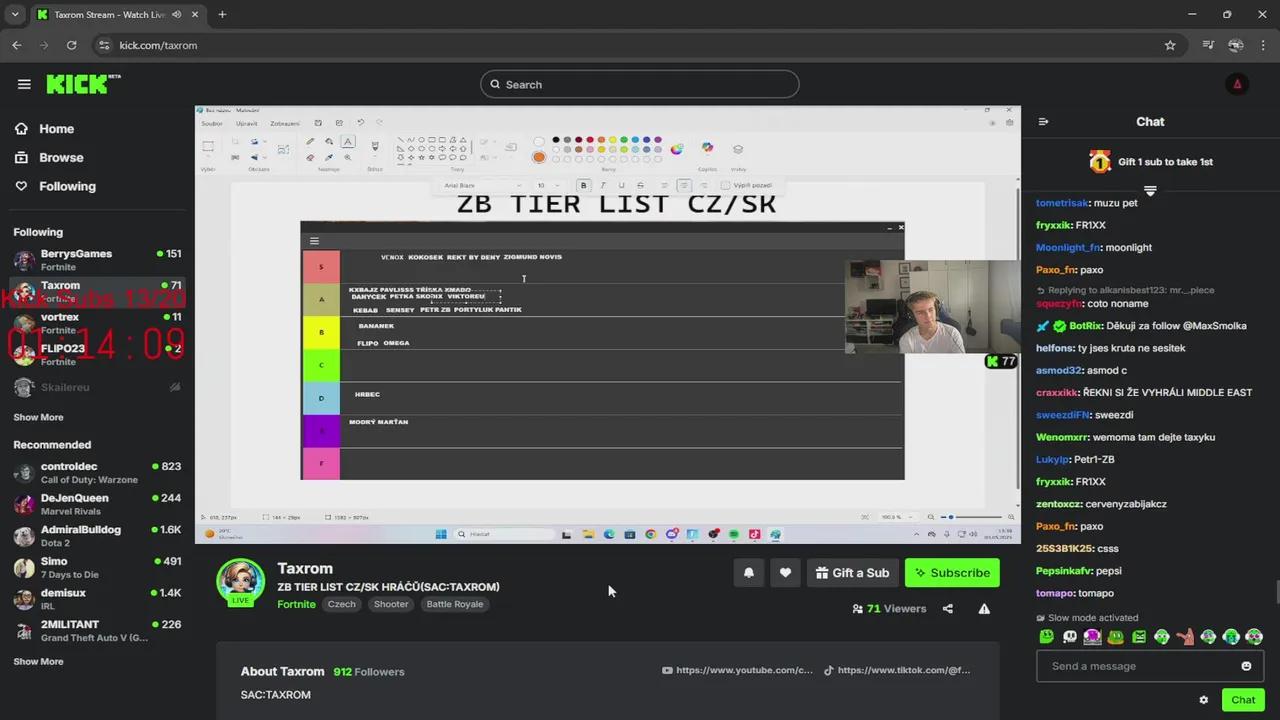Pick the white skull emote

click(x=1070, y=637)
